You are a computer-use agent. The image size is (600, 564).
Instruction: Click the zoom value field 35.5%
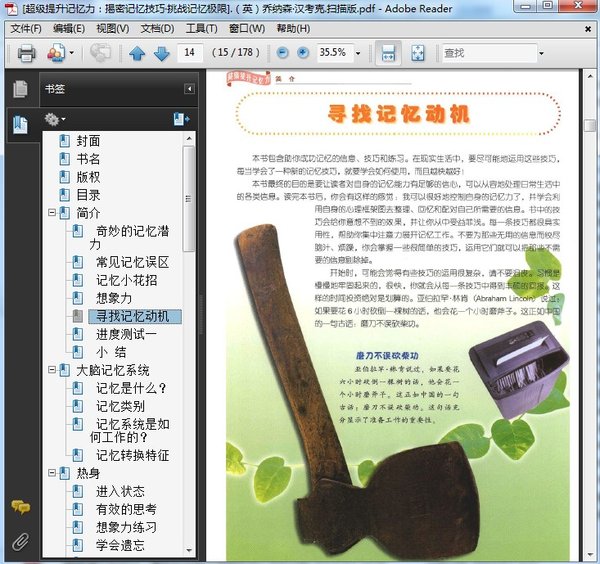[333, 52]
